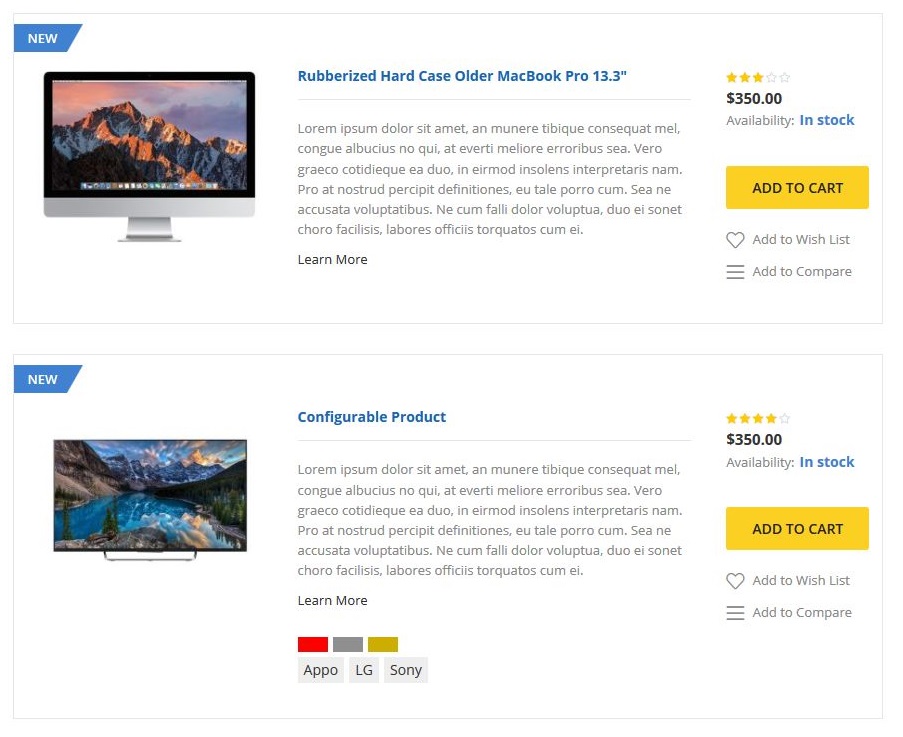Click compare lines icon for MacBook case
Viewport: 903px width, 737px height.
(735, 272)
